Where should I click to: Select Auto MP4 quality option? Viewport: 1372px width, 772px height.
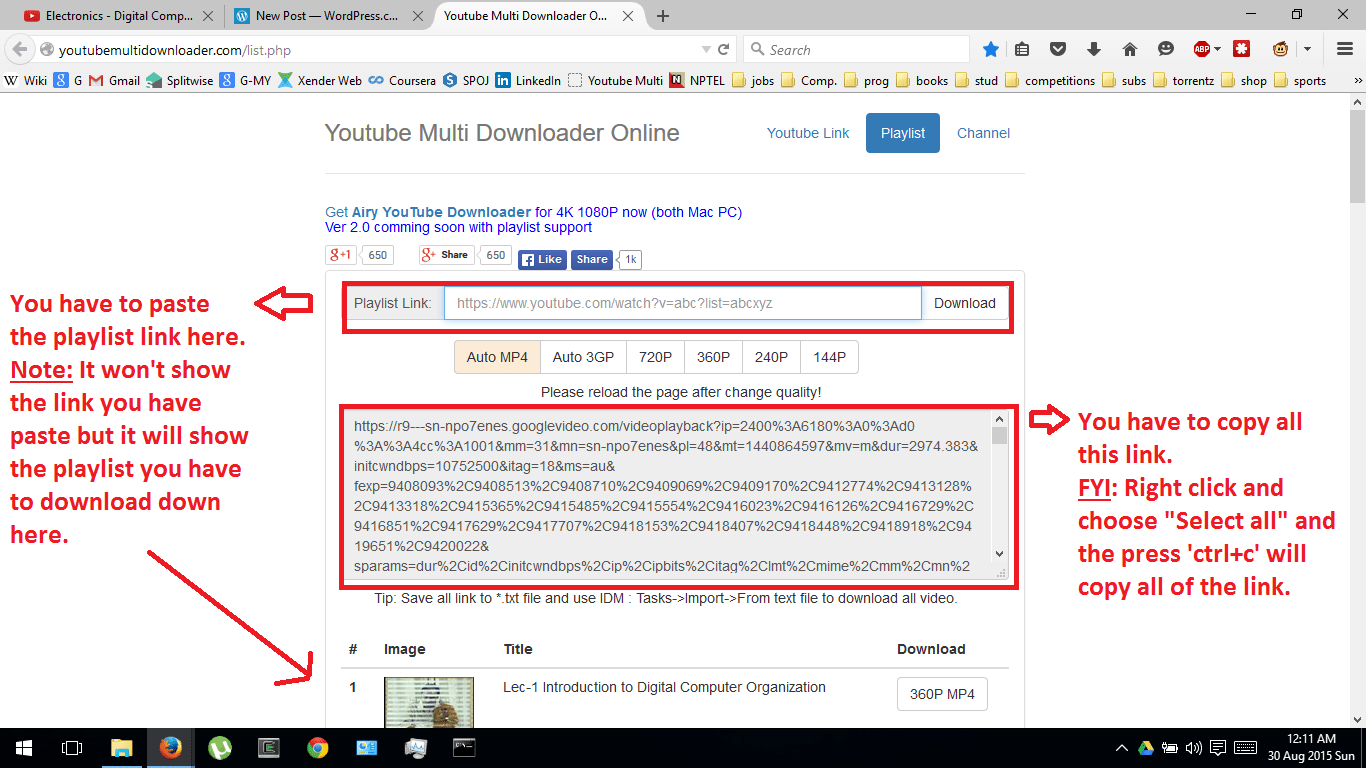(x=497, y=357)
